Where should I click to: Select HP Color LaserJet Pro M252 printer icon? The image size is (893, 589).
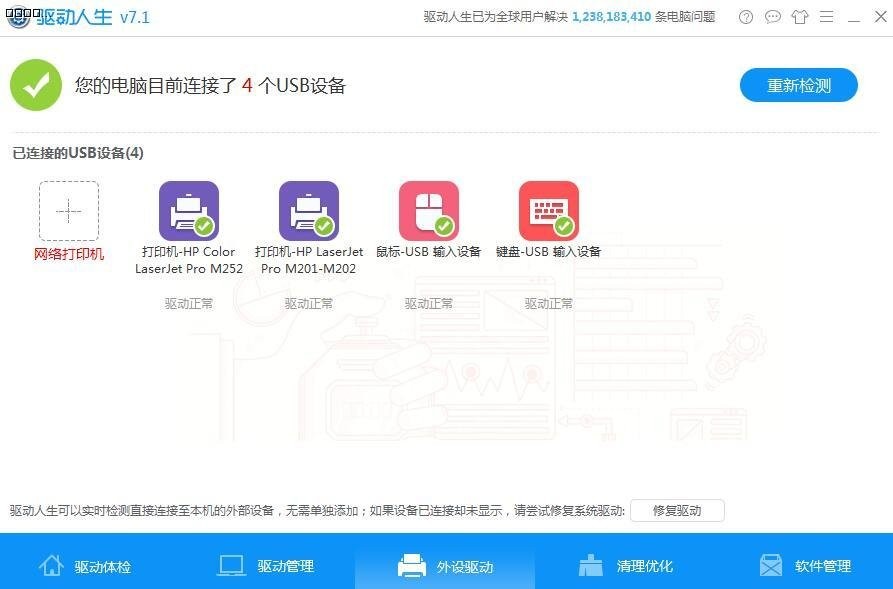[x=189, y=211]
